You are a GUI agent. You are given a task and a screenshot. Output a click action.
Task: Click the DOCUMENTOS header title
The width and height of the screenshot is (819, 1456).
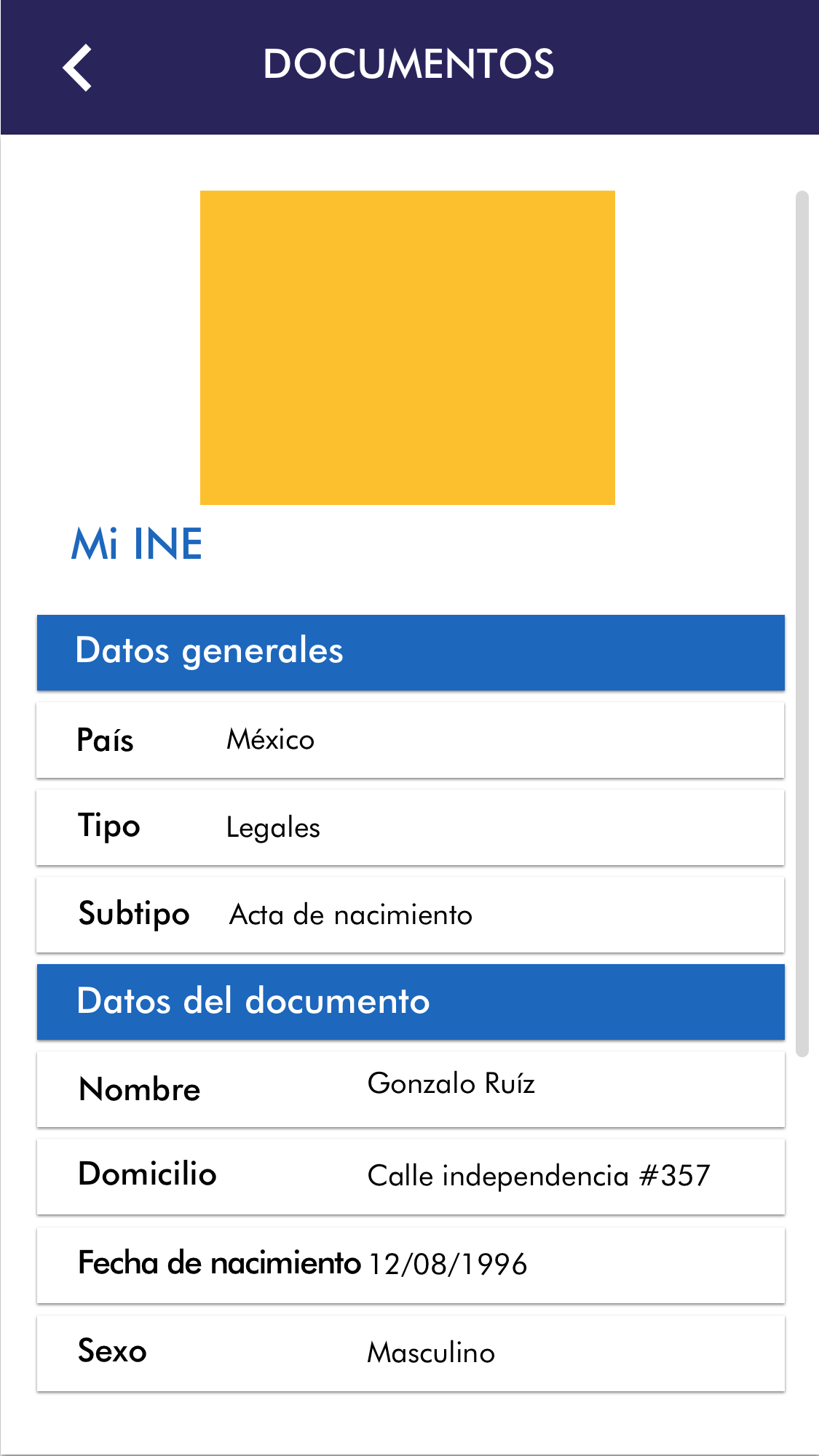408,64
